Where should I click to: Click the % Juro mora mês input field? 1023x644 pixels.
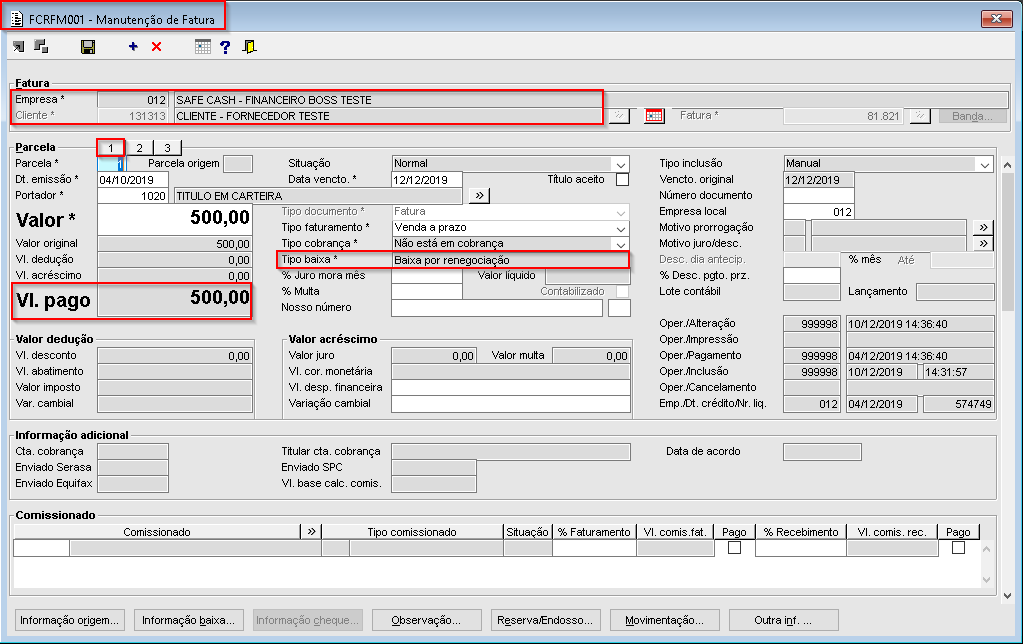pos(427,275)
